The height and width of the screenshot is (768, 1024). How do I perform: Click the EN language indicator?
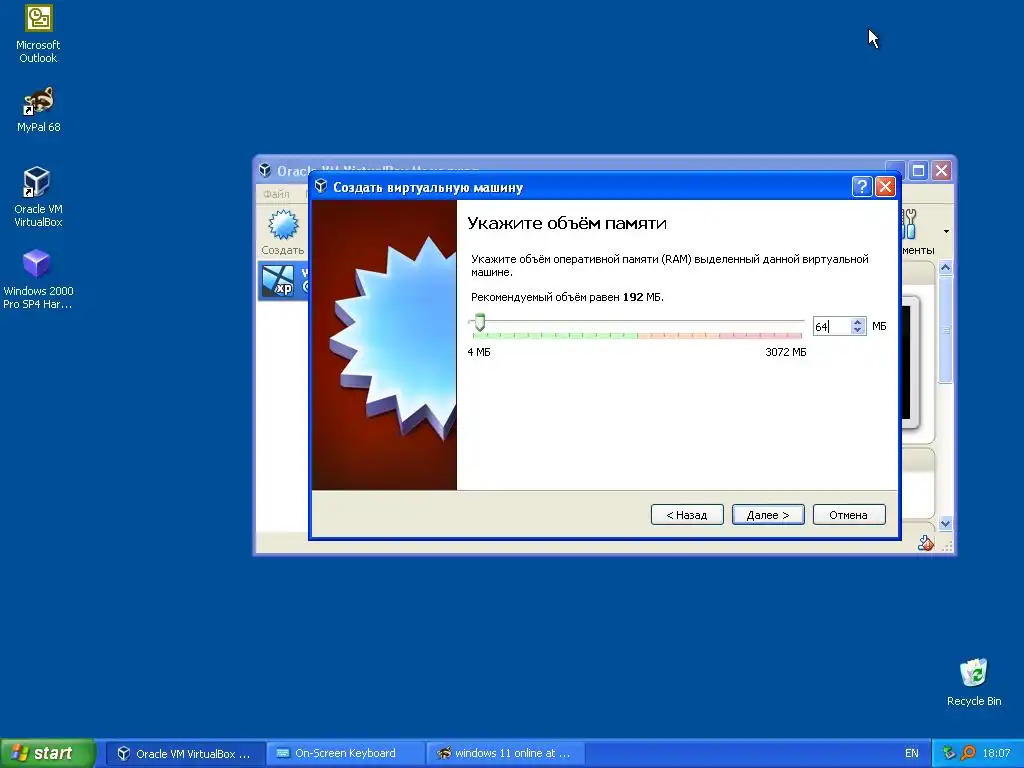click(x=912, y=753)
